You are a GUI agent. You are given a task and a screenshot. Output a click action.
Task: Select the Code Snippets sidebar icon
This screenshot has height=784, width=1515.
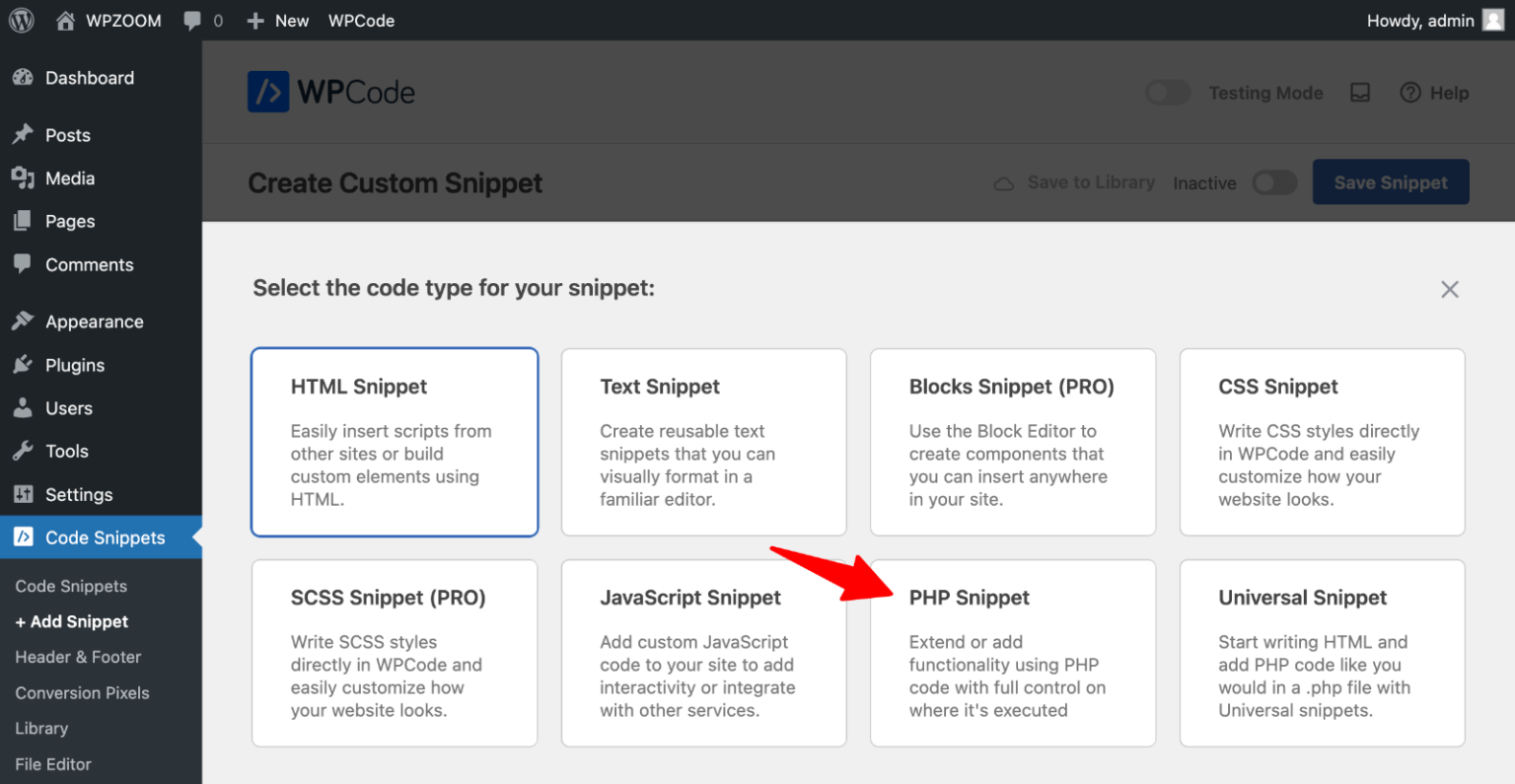click(x=22, y=537)
